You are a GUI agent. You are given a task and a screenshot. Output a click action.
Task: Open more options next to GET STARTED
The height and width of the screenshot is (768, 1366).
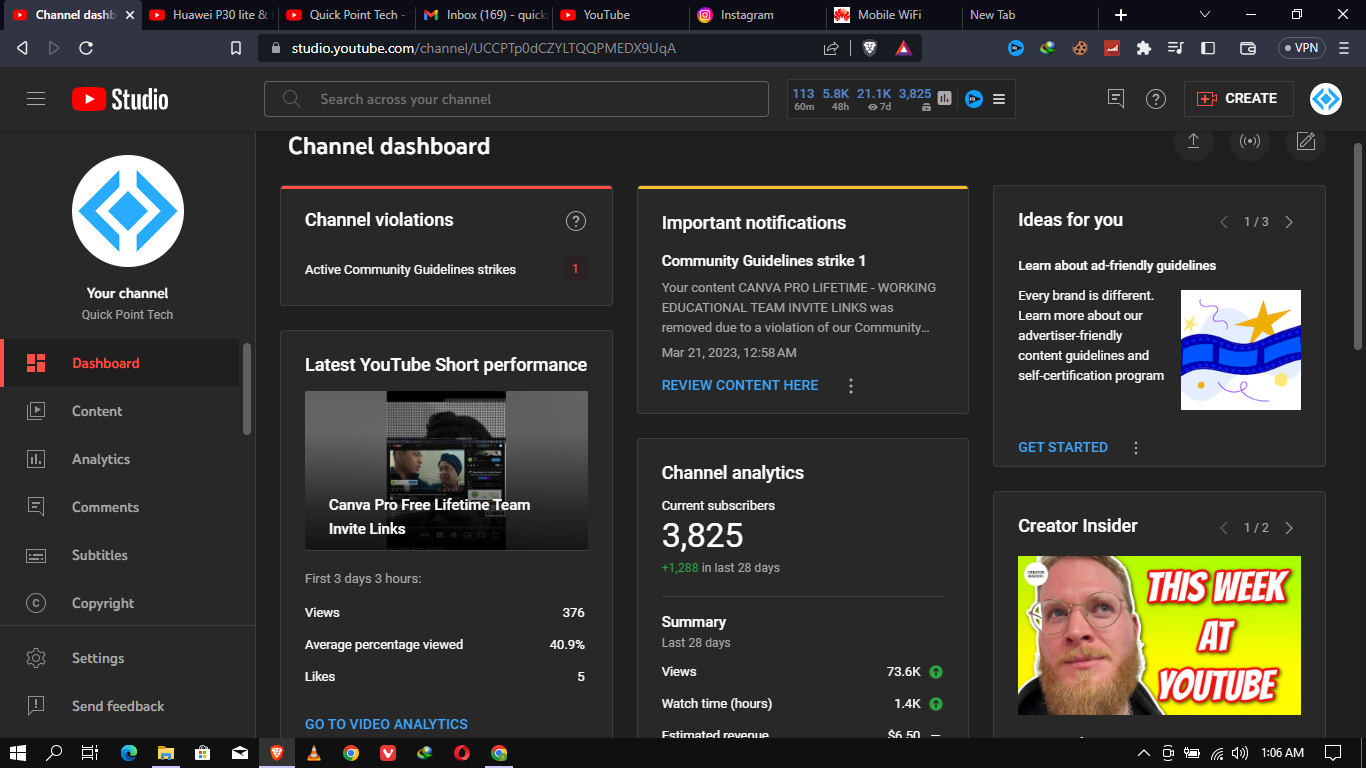(1136, 448)
